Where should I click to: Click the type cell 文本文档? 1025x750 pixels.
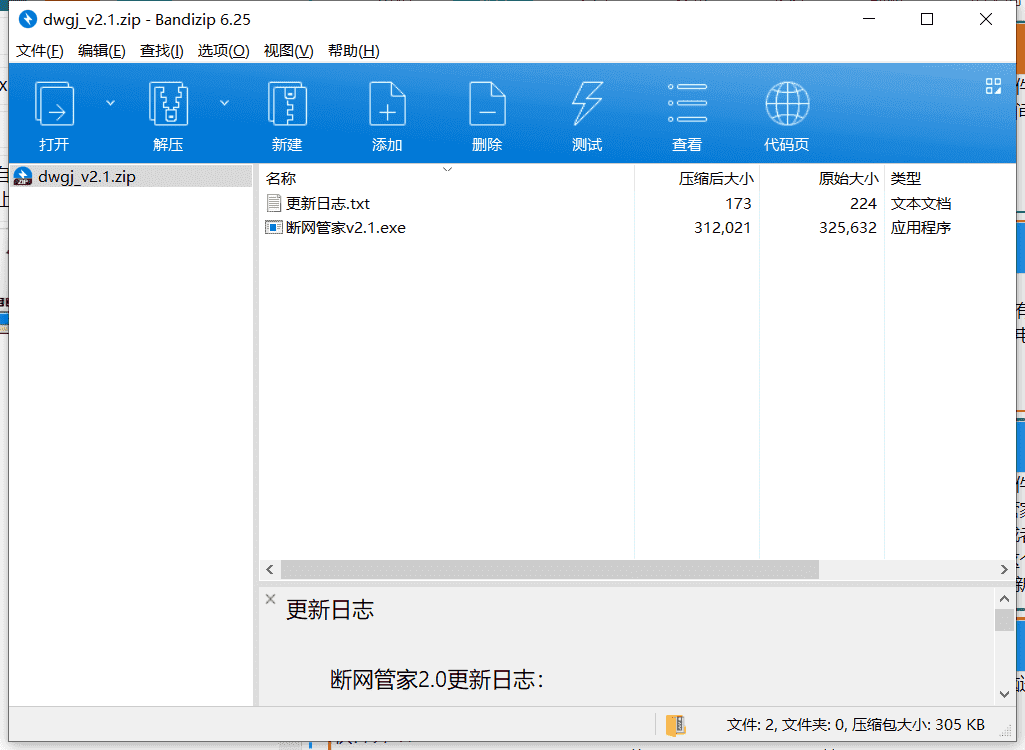click(920, 203)
